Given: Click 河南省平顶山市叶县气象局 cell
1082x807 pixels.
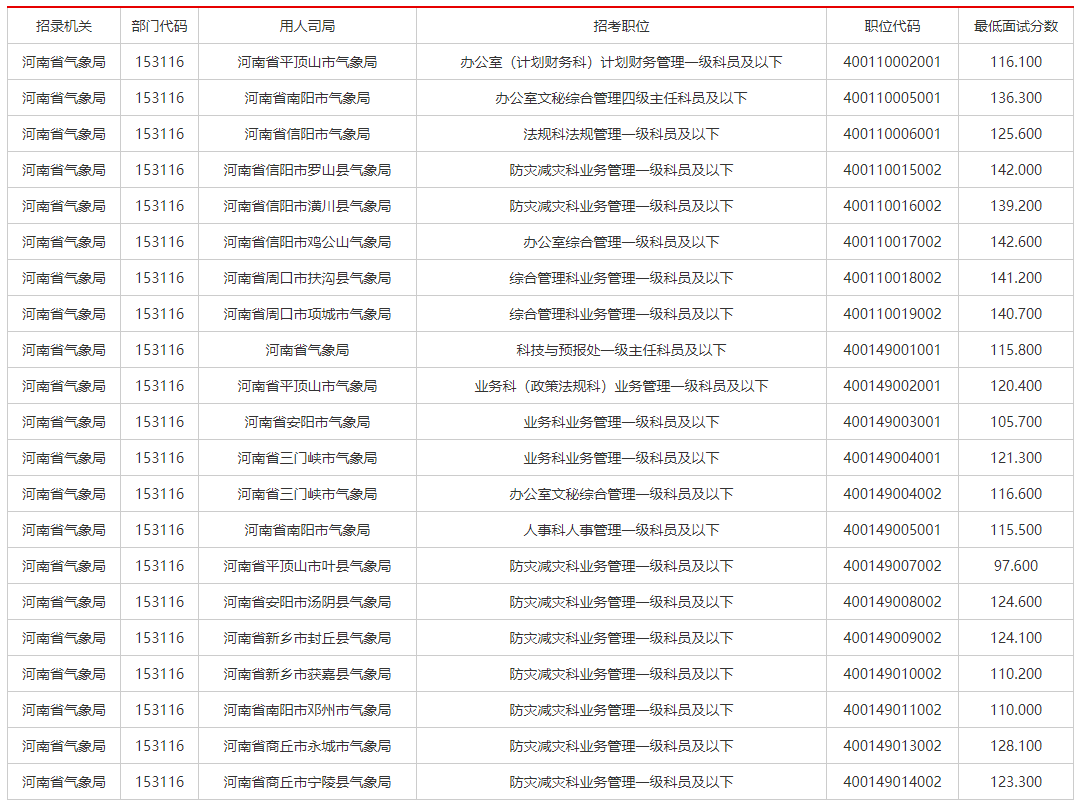Looking at the screenshot, I should point(307,566).
